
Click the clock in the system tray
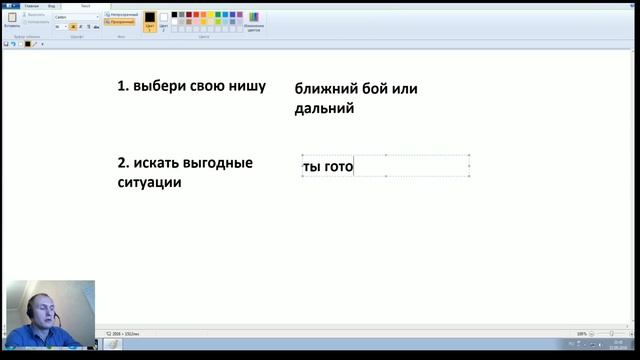pos(618,345)
